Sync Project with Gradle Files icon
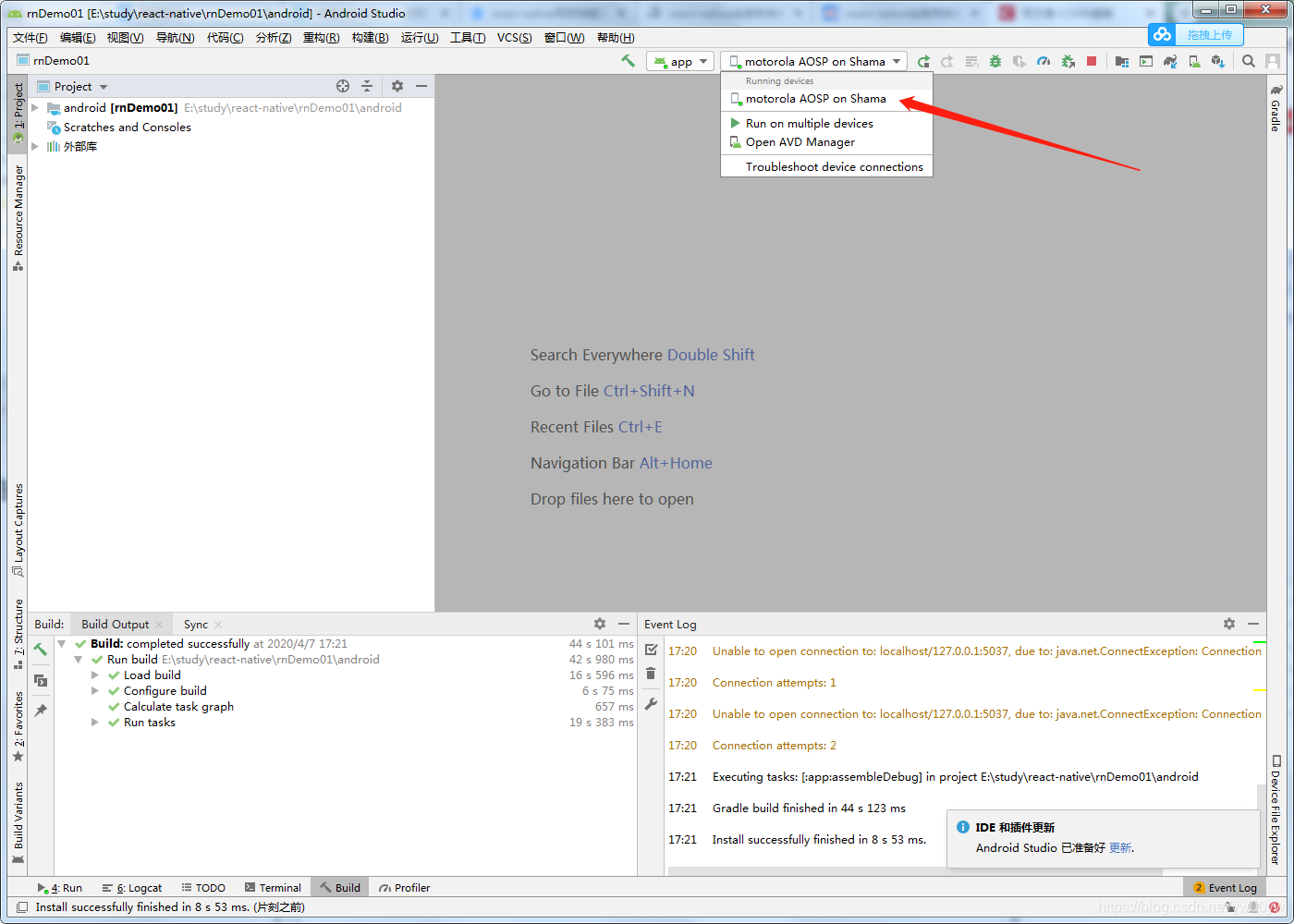The image size is (1294, 924). pos(1170,62)
